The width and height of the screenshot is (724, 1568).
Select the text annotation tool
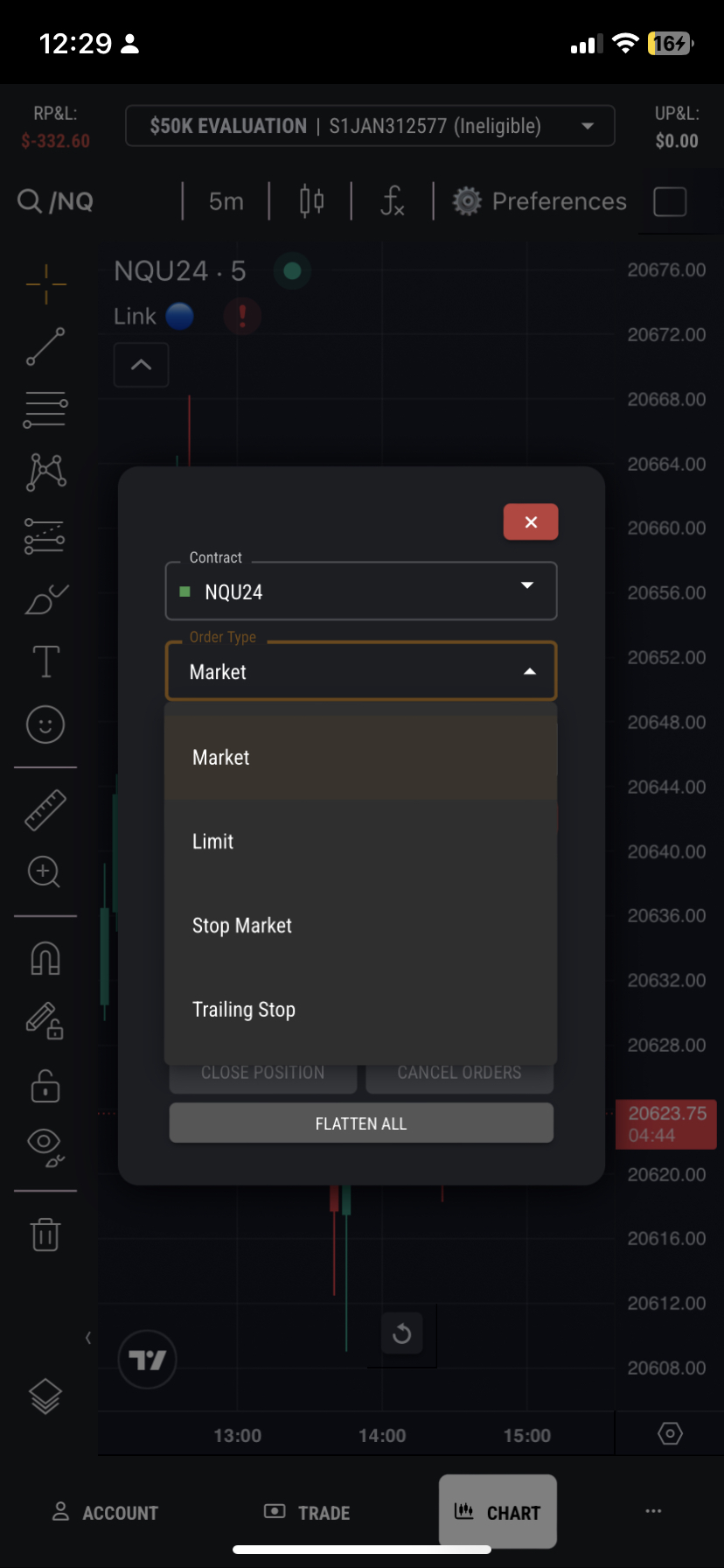pos(45,661)
